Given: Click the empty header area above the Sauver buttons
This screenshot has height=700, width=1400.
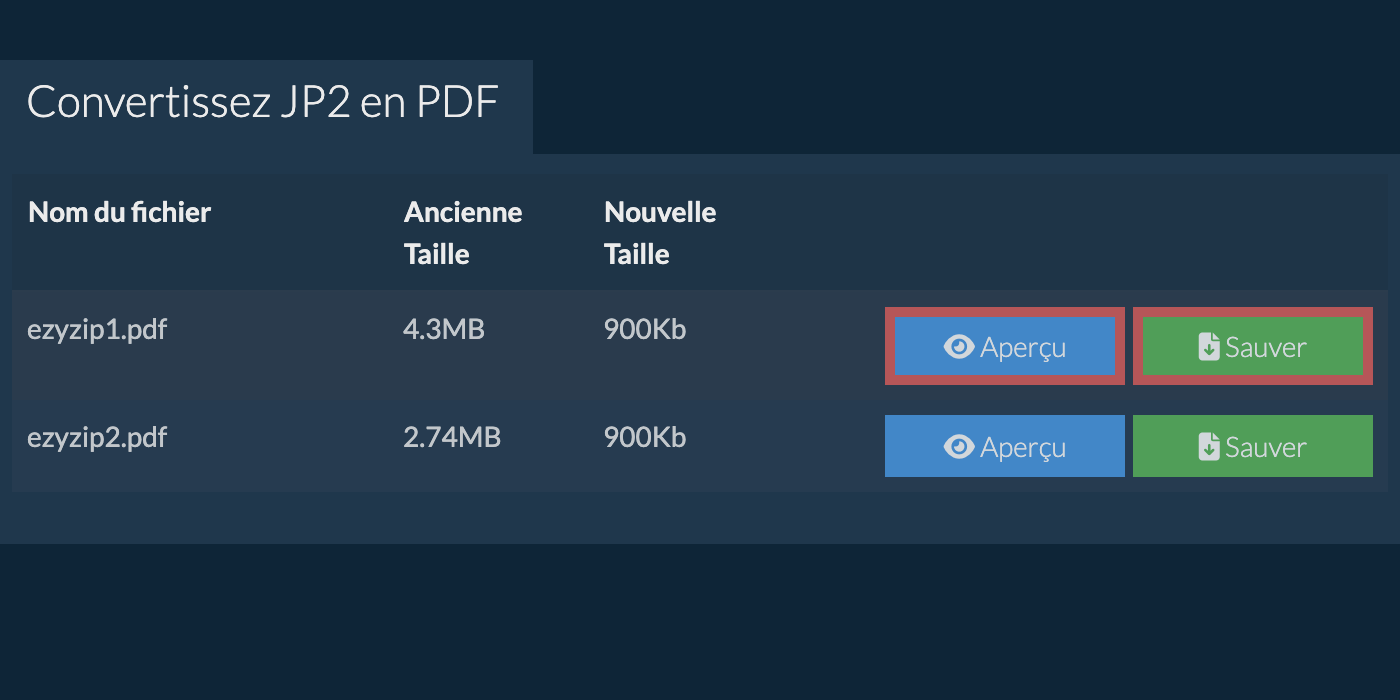Looking at the screenshot, I should [x=1252, y=233].
